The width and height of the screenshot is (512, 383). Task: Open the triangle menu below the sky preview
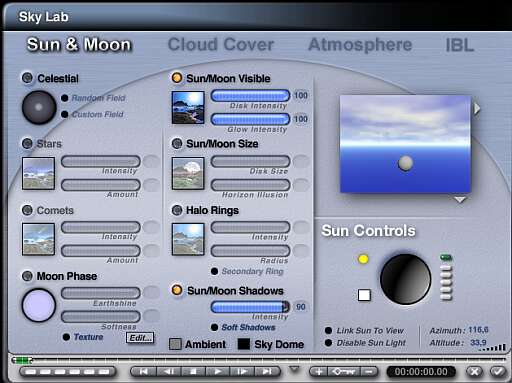point(460,200)
